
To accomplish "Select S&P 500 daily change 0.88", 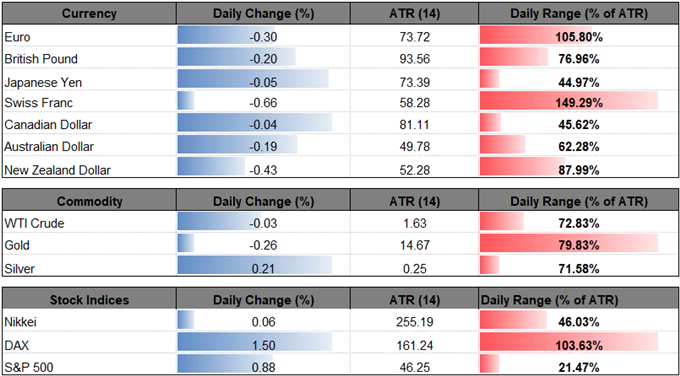I will point(263,368).
